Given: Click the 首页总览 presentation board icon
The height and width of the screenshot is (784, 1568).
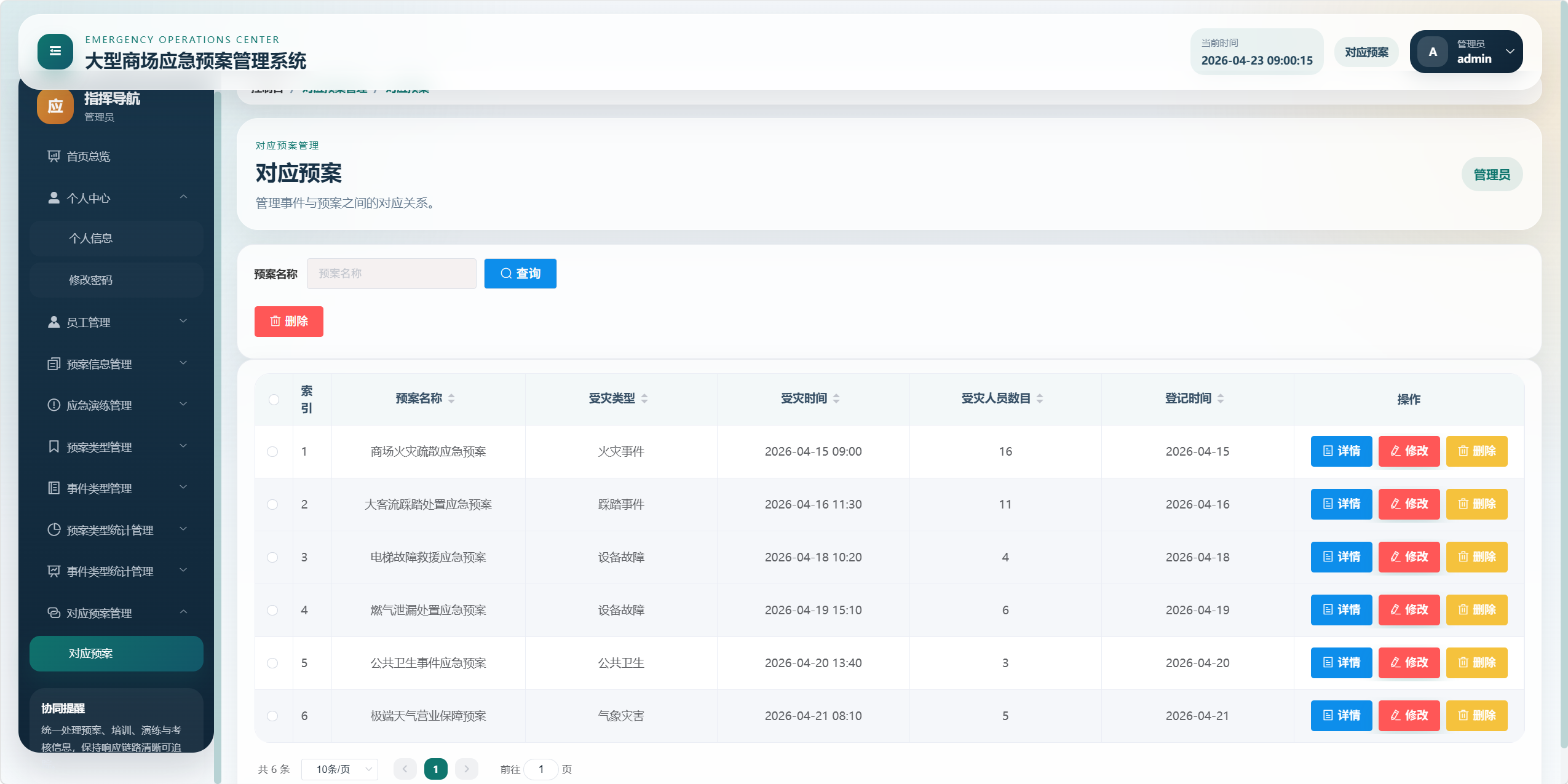Looking at the screenshot, I should (54, 156).
